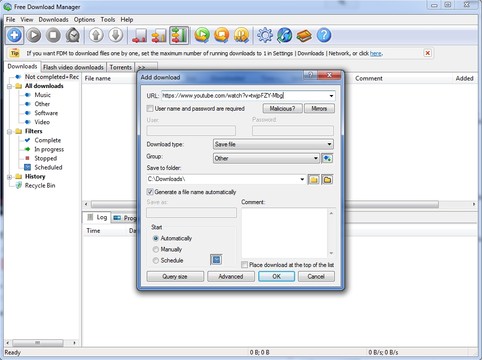
Task: Open the scheduler clock icon in toolbar
Action: pos(73,35)
